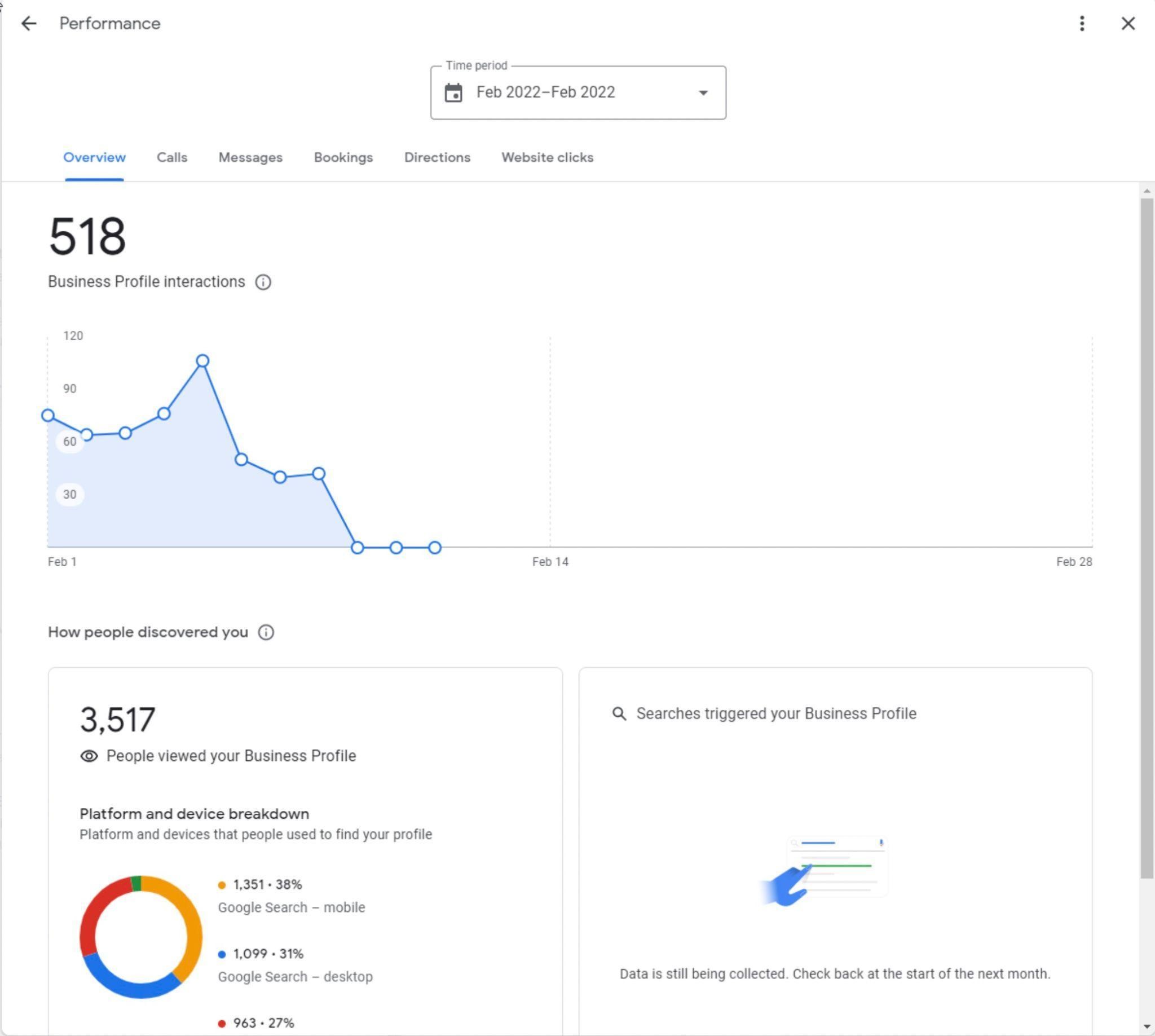Image resolution: width=1155 pixels, height=1036 pixels.
Task: Switch to the Calls tab
Action: [171, 158]
